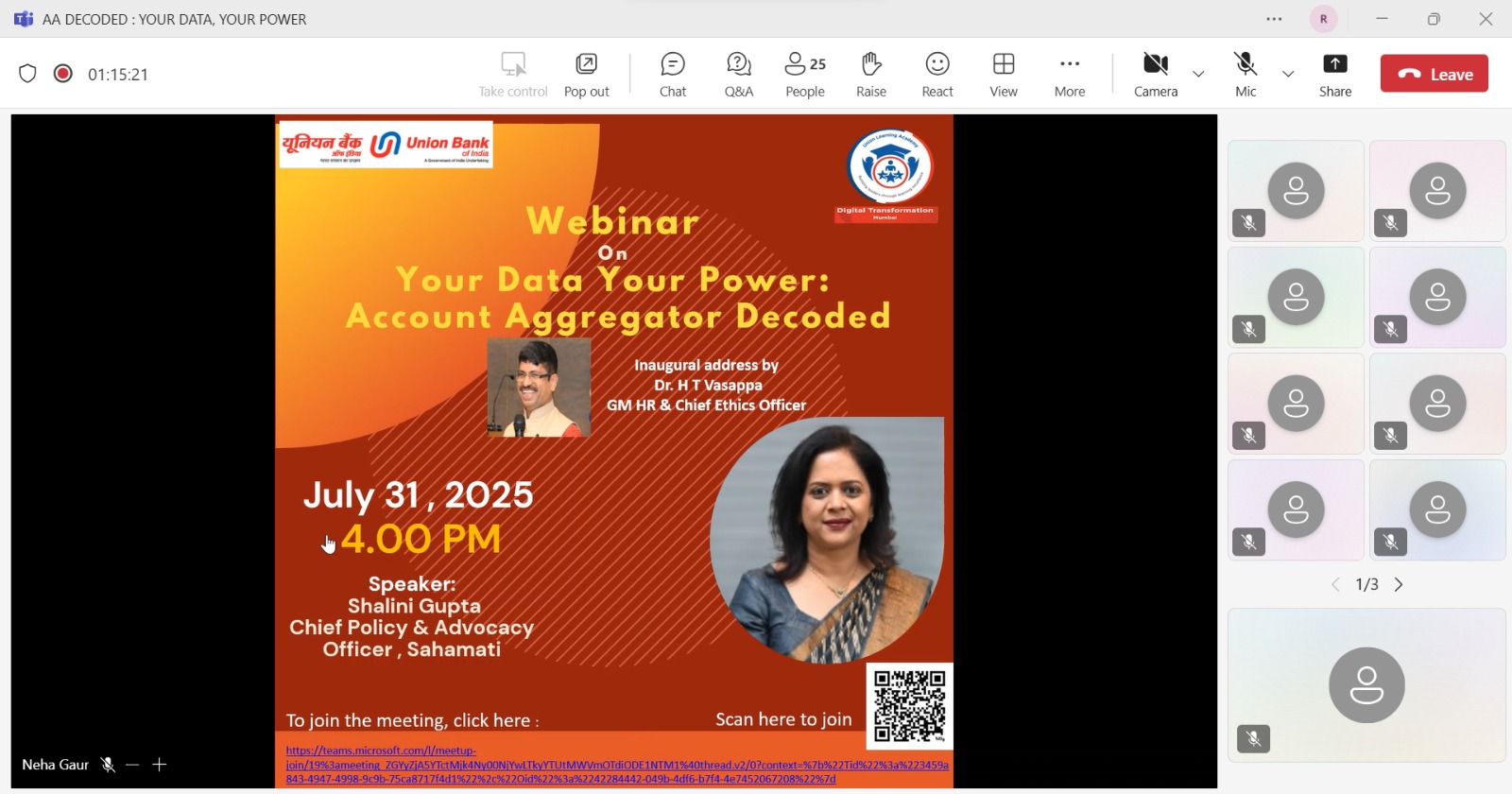Zoom in on shared content with plus
This screenshot has height=794, width=1512.
tap(160, 765)
